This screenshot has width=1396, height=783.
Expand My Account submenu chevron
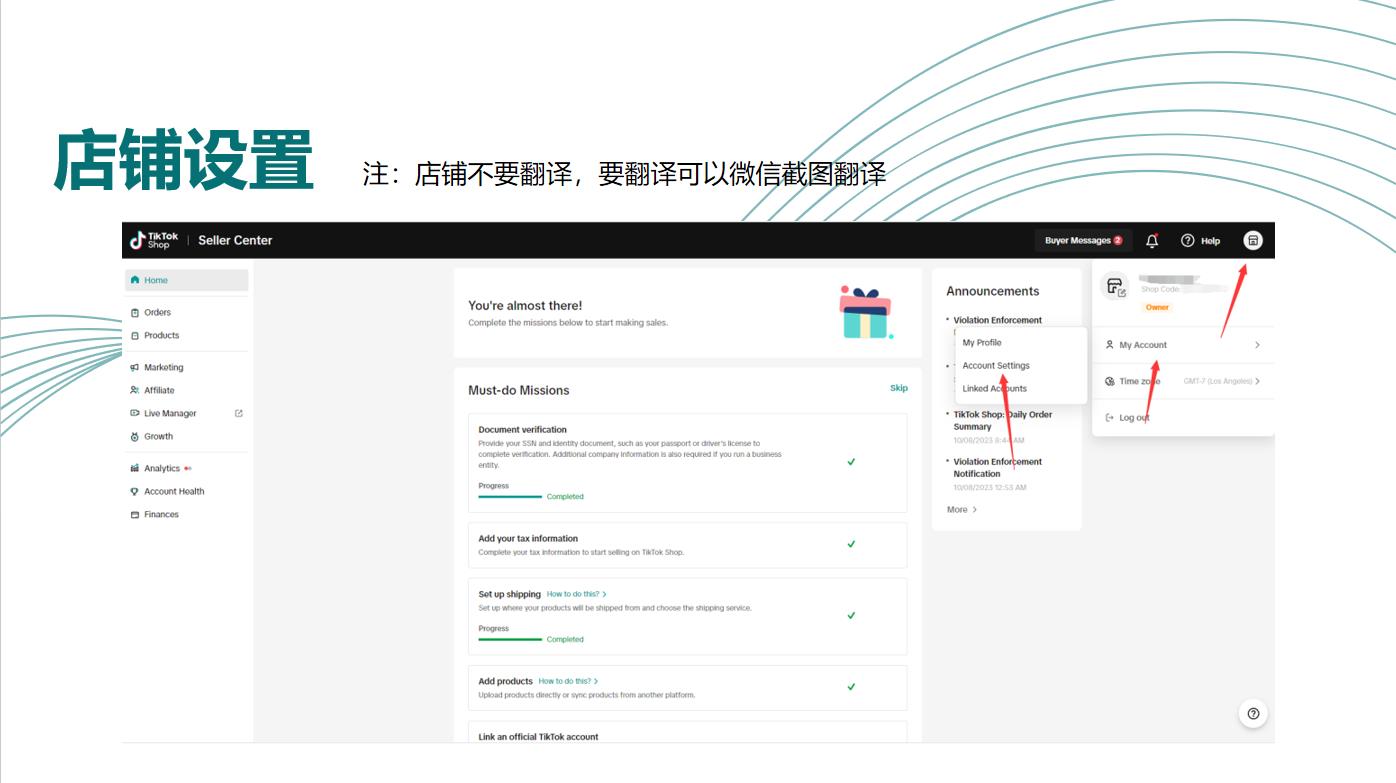pos(1257,345)
